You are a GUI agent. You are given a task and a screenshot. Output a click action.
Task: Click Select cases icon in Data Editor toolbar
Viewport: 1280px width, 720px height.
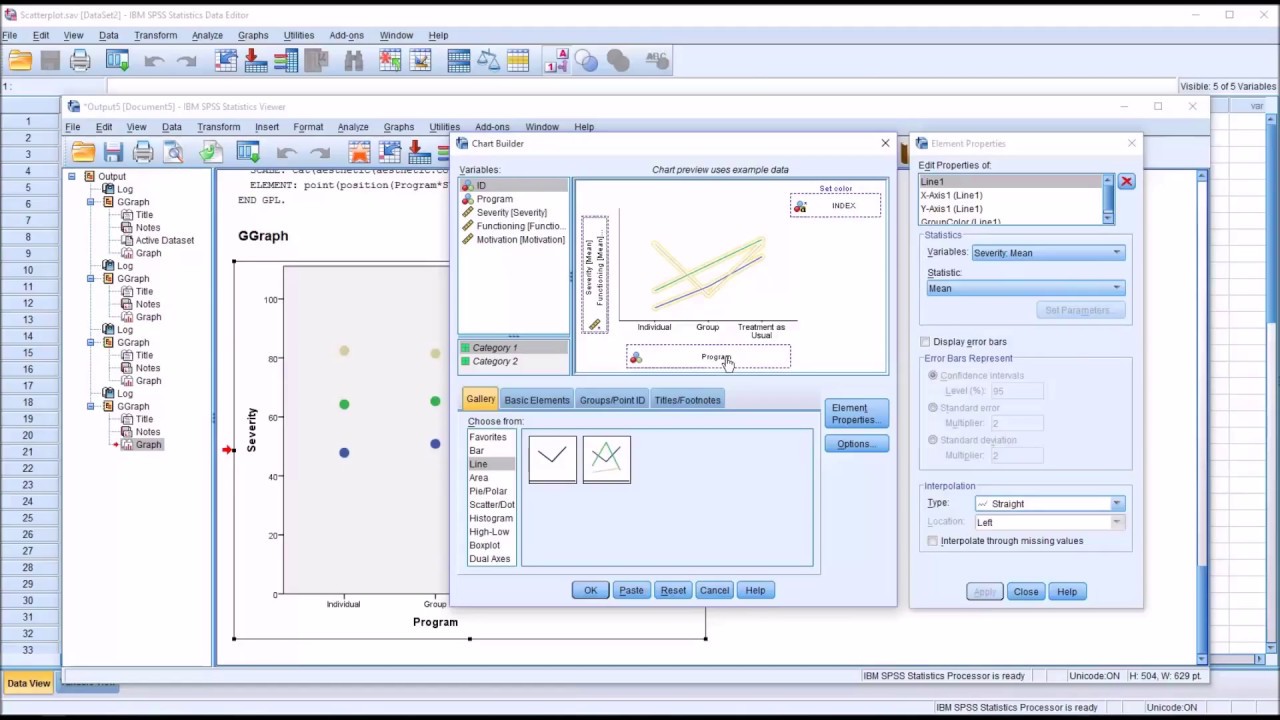(x=518, y=61)
